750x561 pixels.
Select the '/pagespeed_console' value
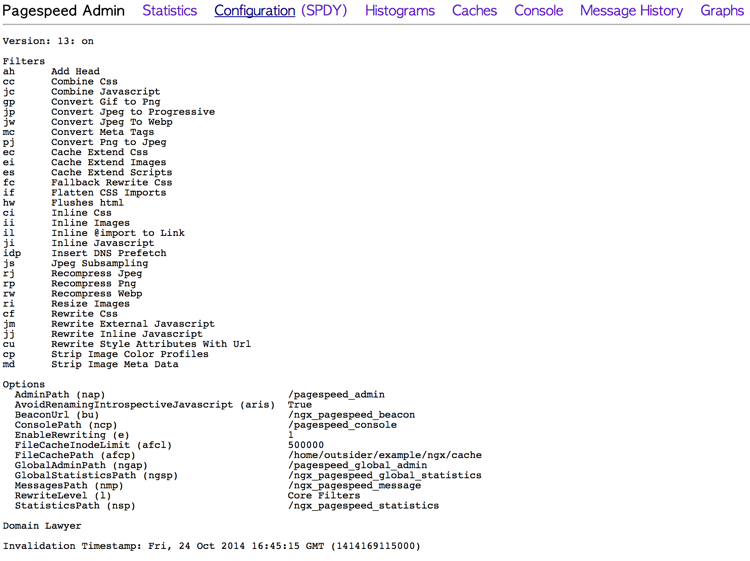342,425
